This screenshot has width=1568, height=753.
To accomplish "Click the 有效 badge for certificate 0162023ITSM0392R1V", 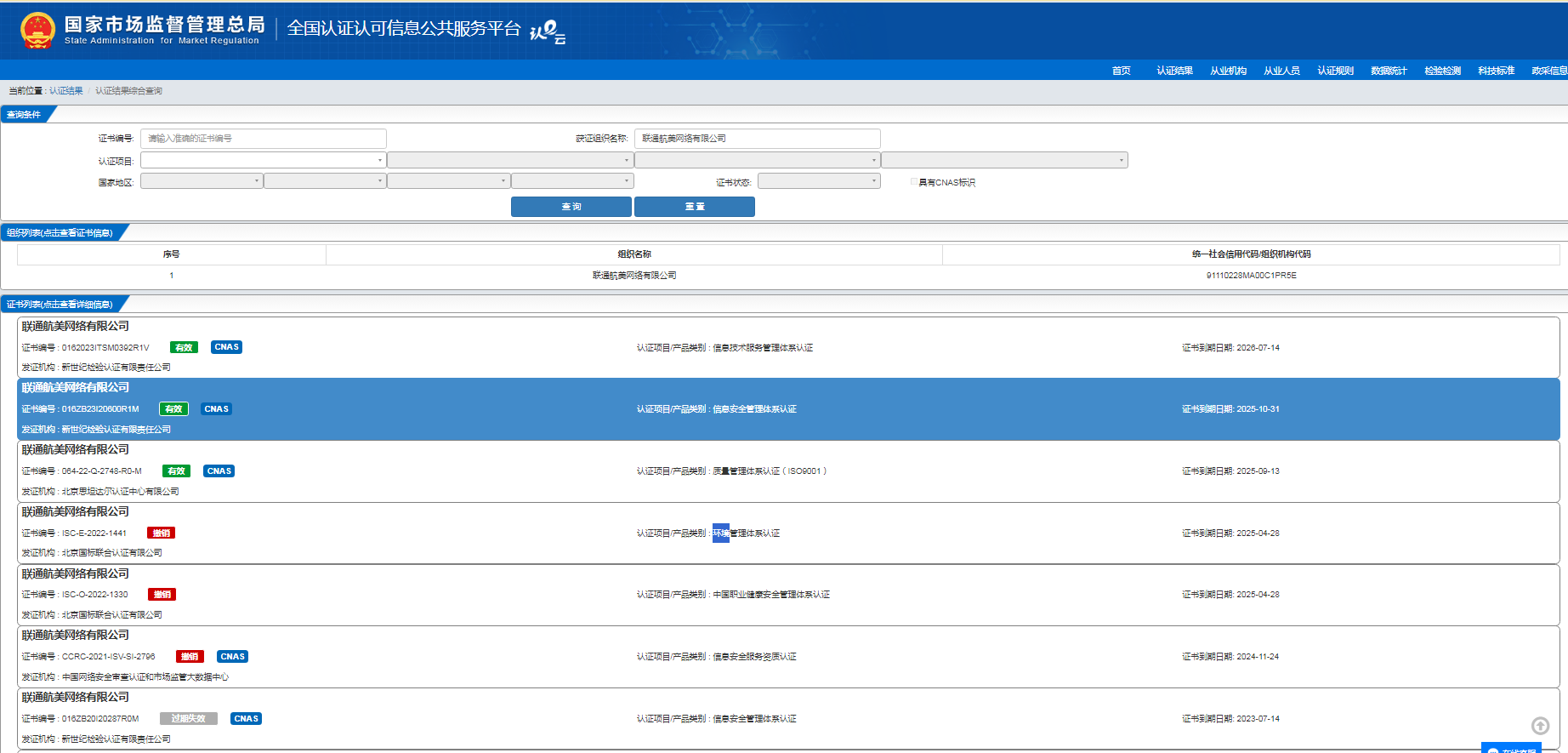I will click(184, 347).
